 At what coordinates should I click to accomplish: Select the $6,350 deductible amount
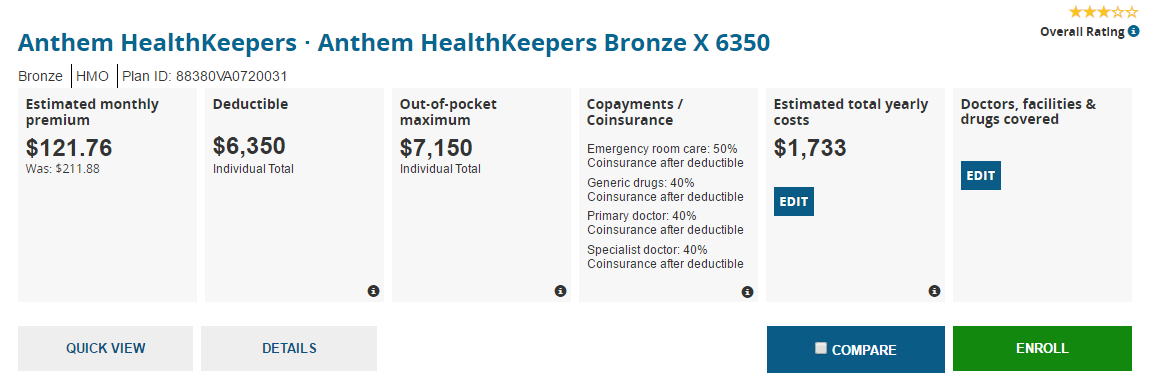point(249,145)
